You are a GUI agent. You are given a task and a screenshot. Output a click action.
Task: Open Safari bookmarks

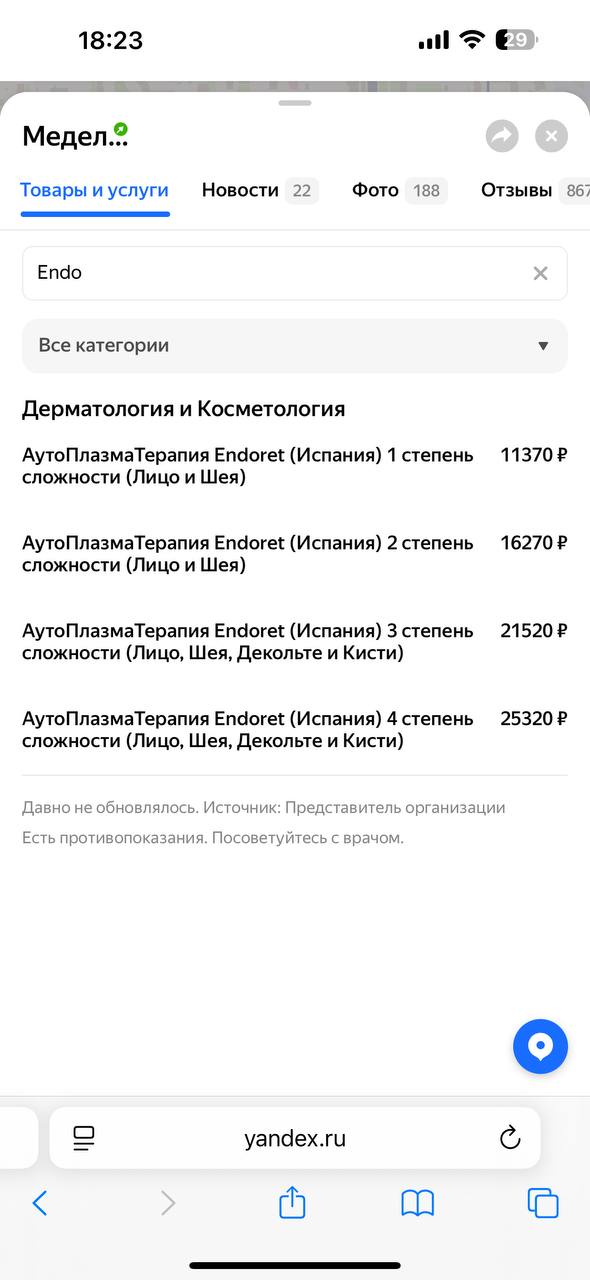(x=417, y=1202)
